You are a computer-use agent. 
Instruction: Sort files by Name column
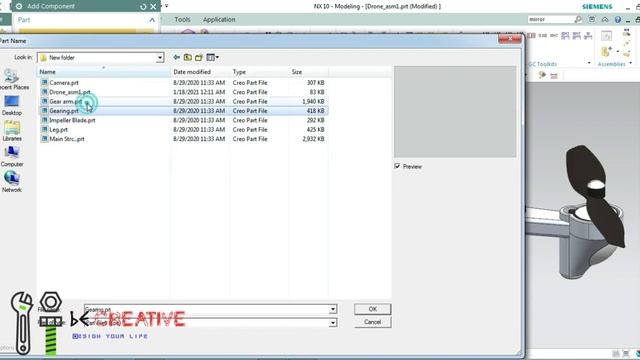[x=104, y=72]
